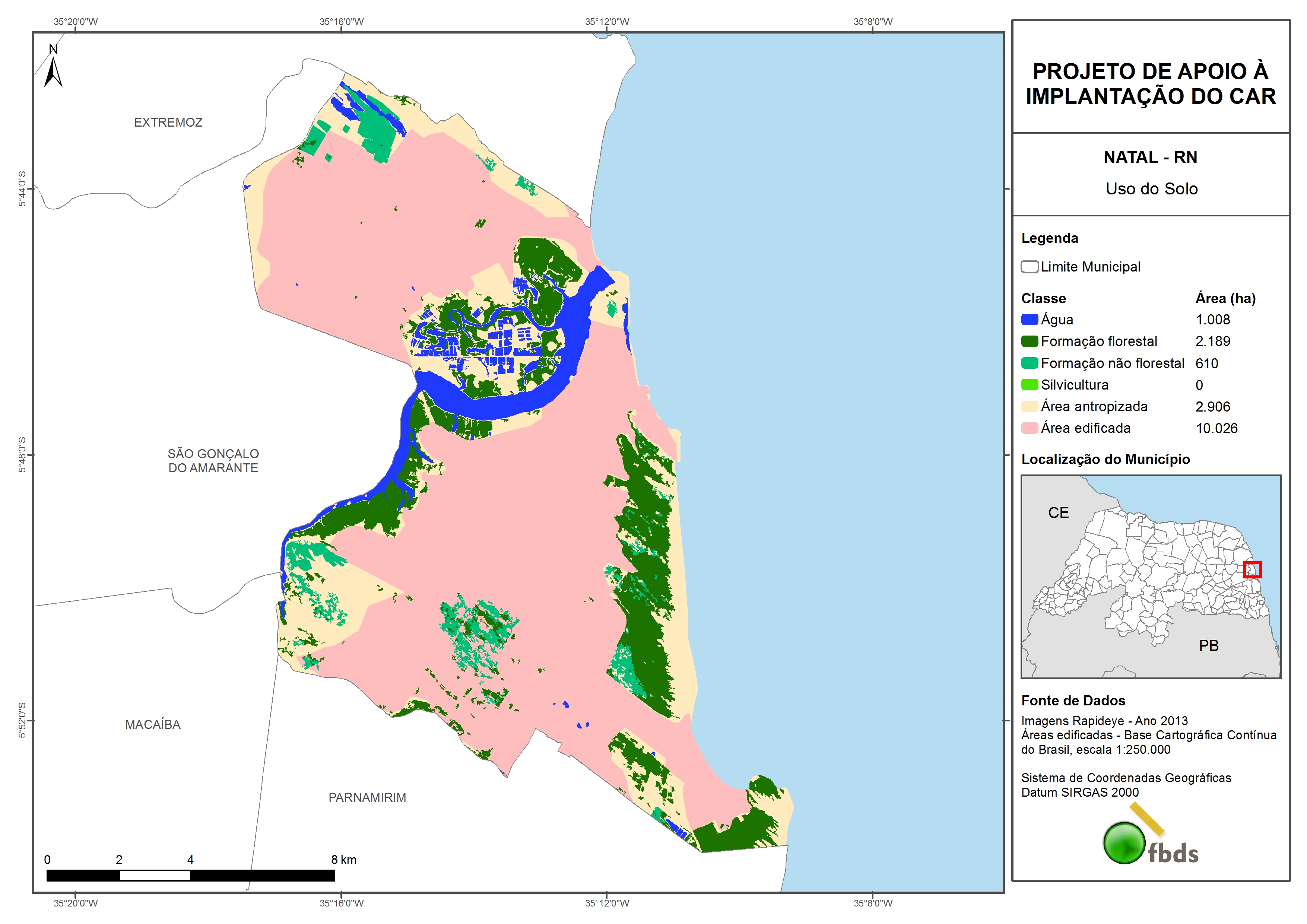This screenshot has height=924, width=1307.
Task: Pick the beige Área antropizada swatch
Action: pos(1029,406)
